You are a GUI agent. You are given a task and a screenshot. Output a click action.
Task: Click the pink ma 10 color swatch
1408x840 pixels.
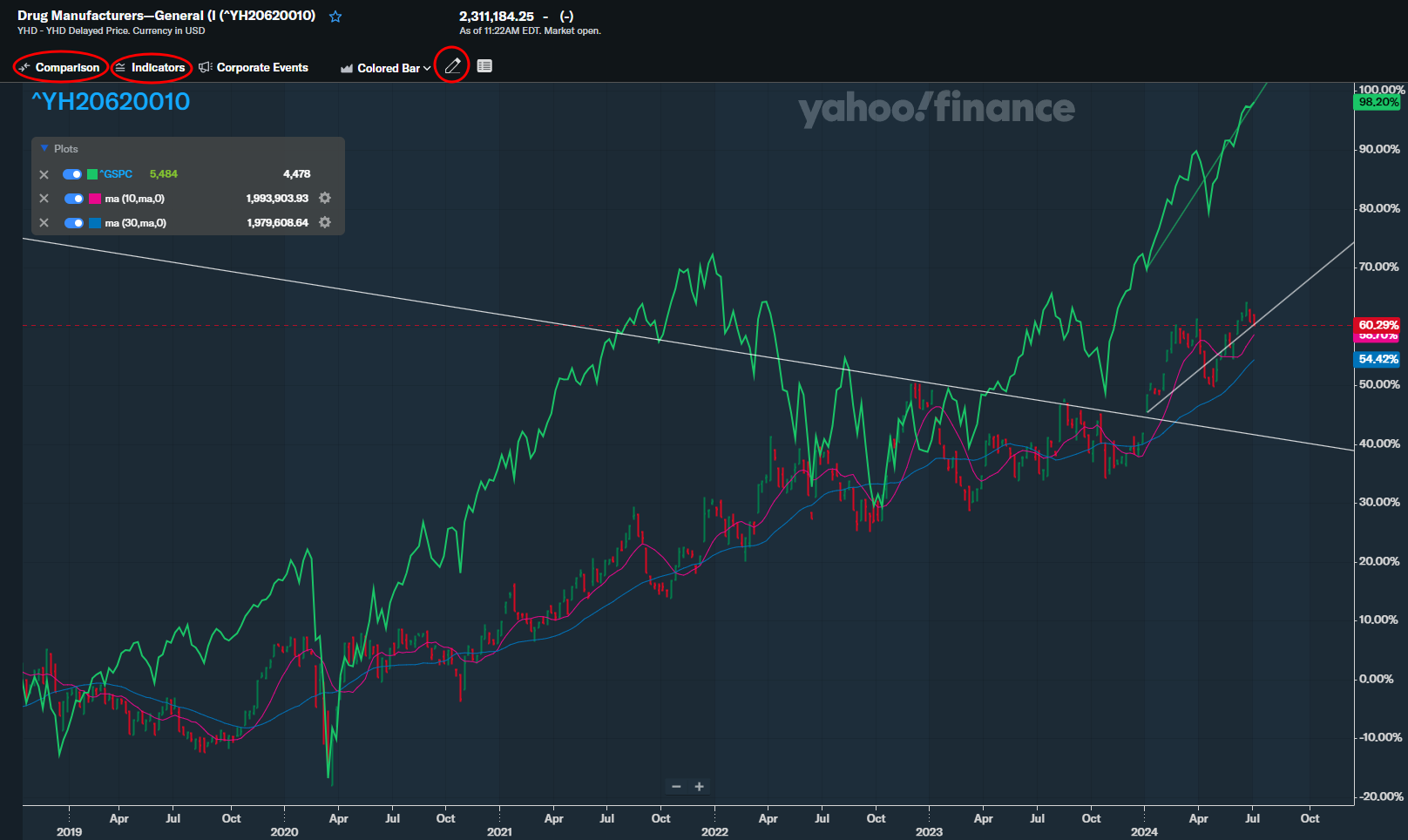pos(95,199)
